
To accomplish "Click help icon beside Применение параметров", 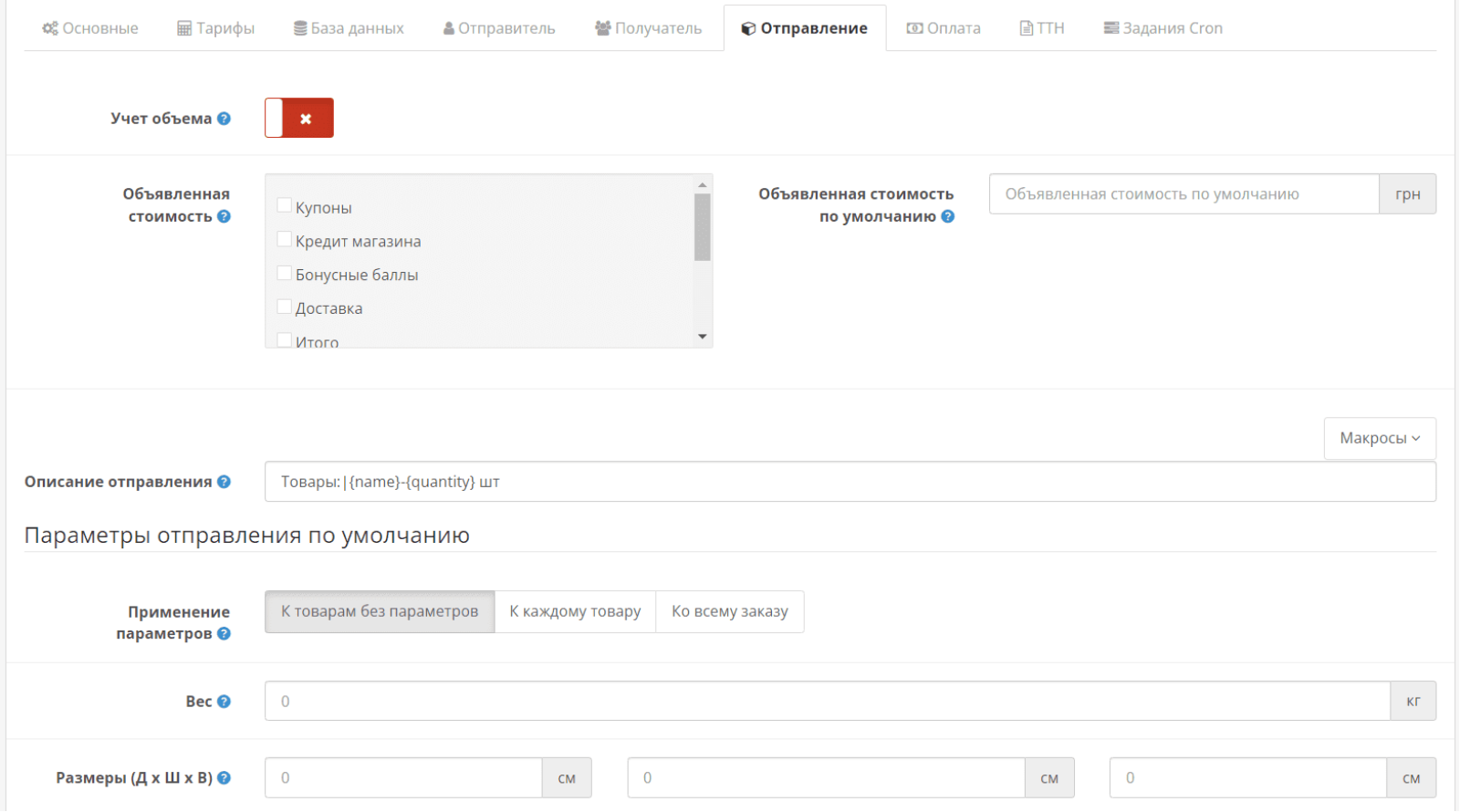I will 224,633.
